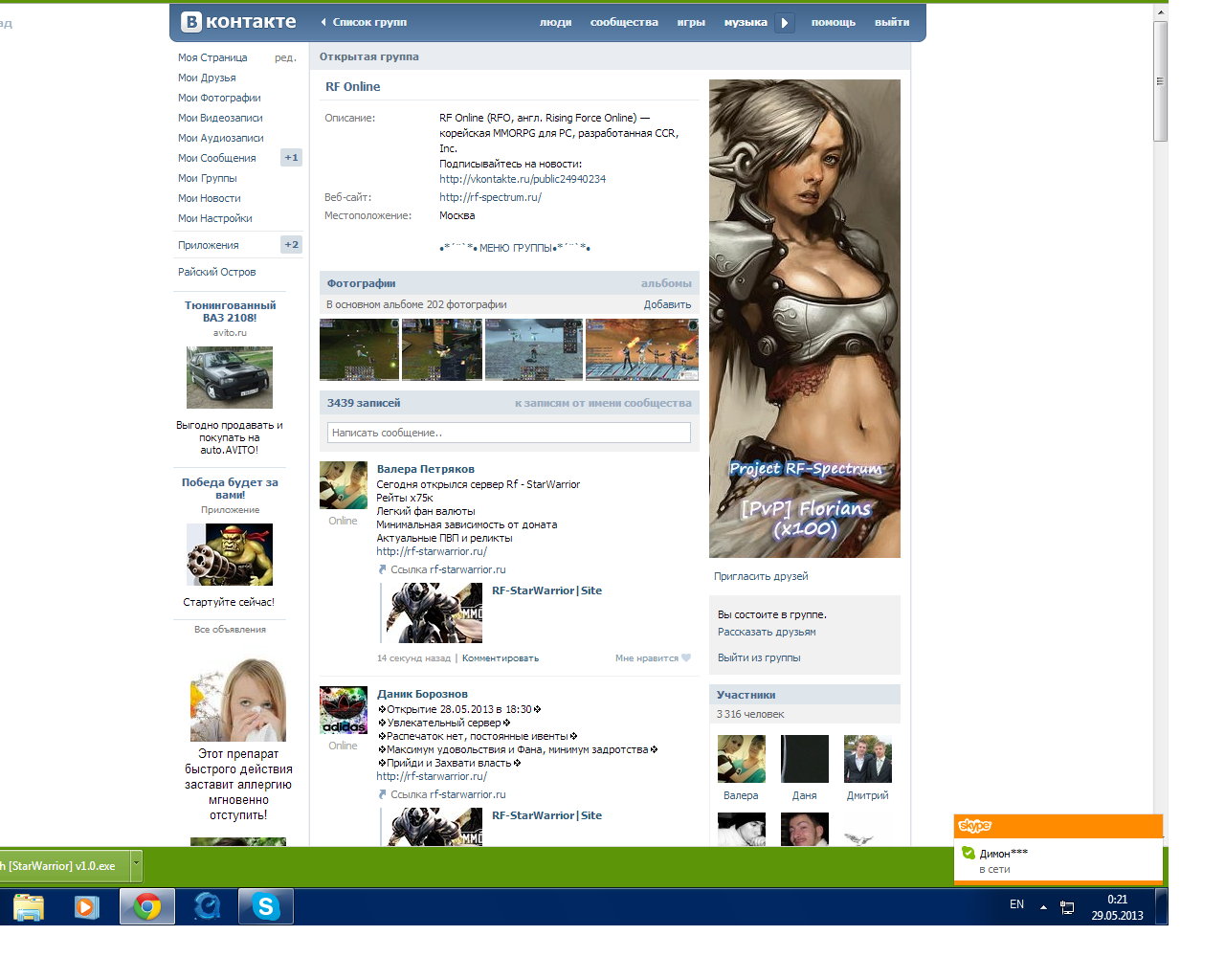Screen dimensions: 1225x980
Task: Open к записям от имени сообщества
Action: 603,403
